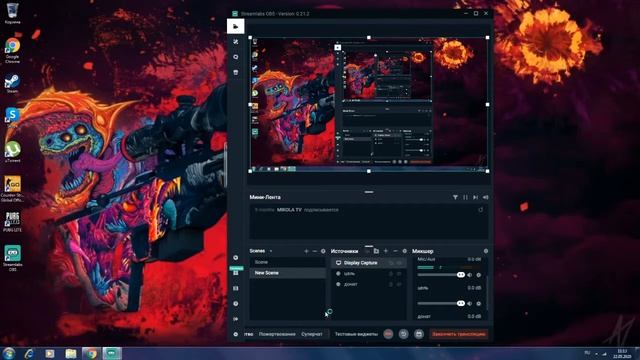Open scene transitions gear in Scenes panel
Image resolution: width=640 pixels, height=360 pixels.
(x=323, y=251)
